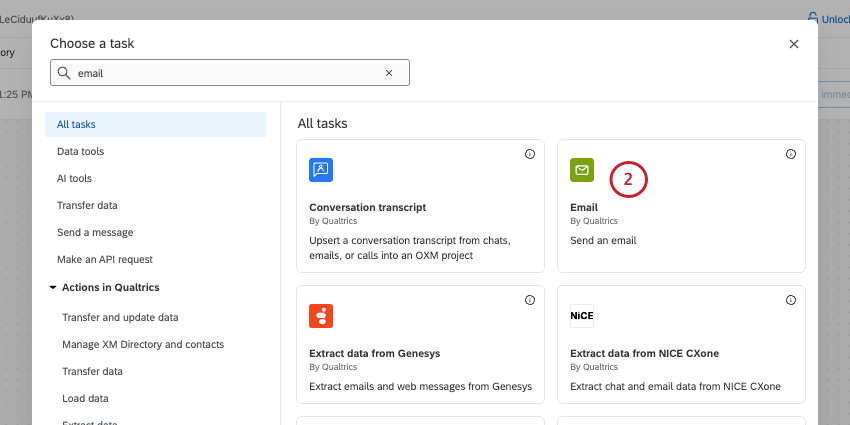Click Extract chat and email data description
Viewport: 850px width, 425px height.
tap(675, 387)
